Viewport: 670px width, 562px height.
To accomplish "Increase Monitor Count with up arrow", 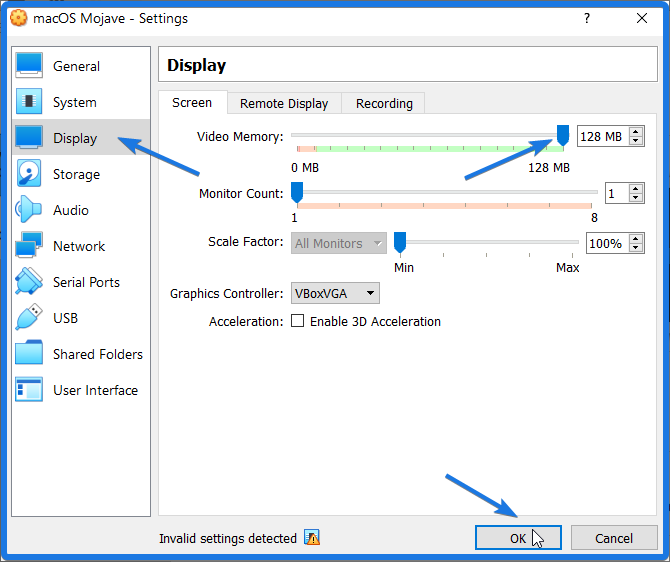I will (636, 189).
